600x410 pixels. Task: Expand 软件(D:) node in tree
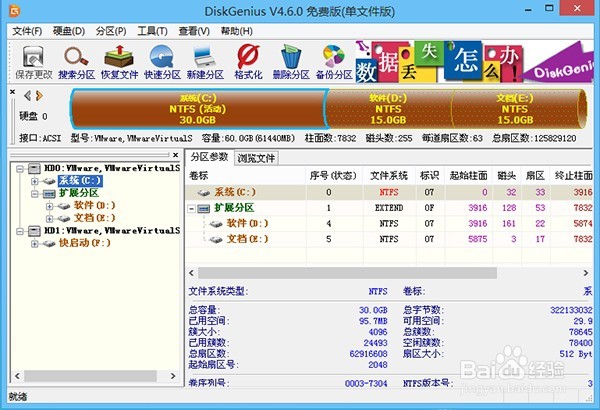tap(49, 206)
